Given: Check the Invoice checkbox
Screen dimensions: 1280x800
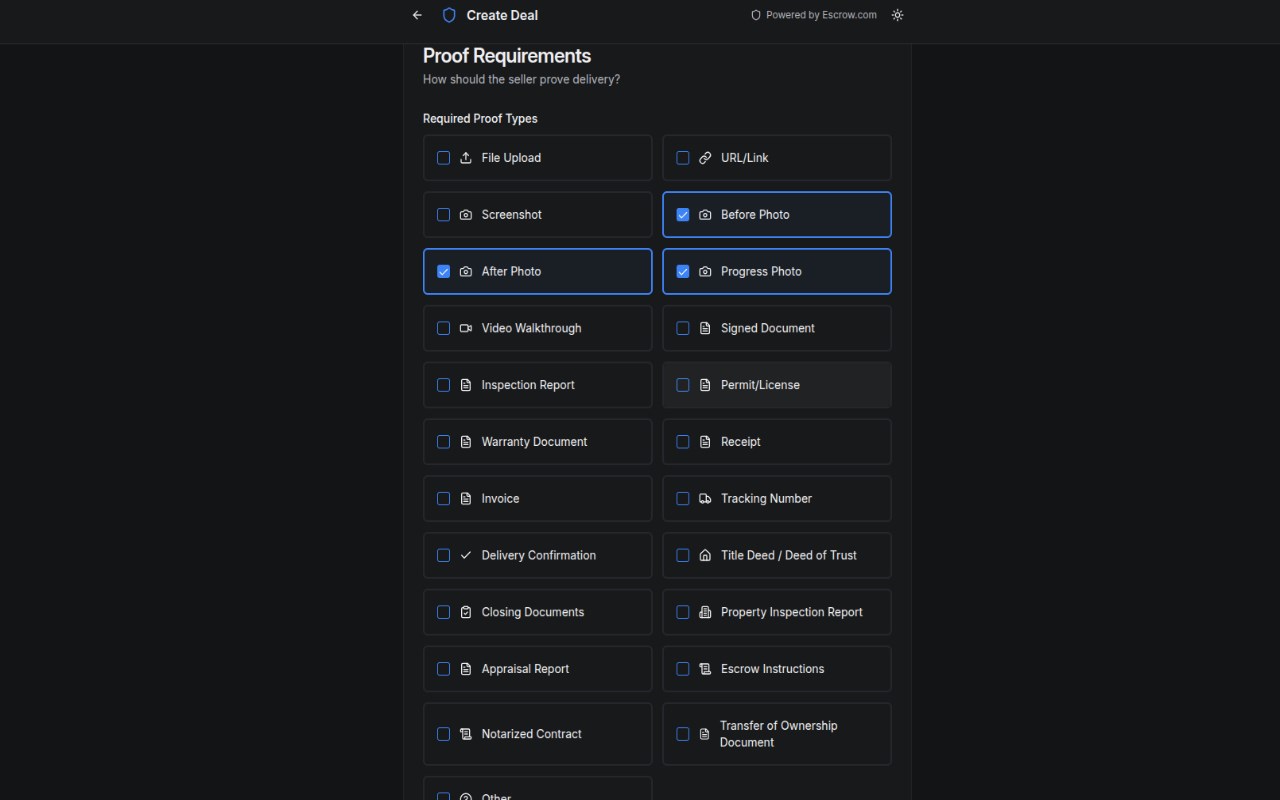Looking at the screenshot, I should pyautogui.click(x=444, y=498).
